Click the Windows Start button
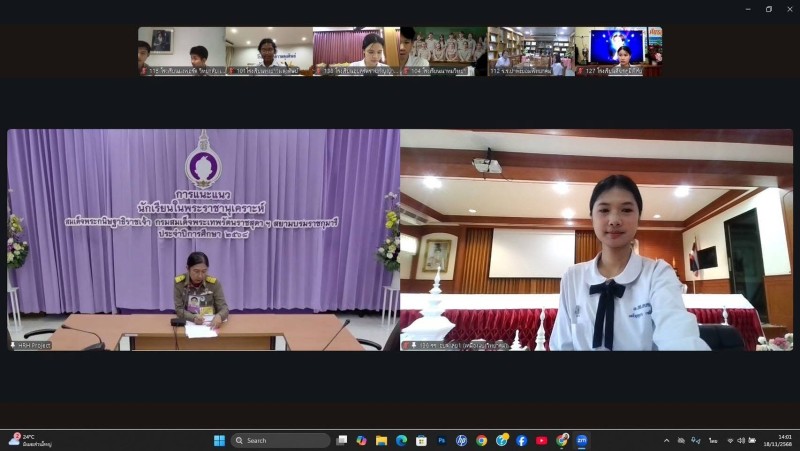The image size is (800, 451). pyautogui.click(x=219, y=440)
